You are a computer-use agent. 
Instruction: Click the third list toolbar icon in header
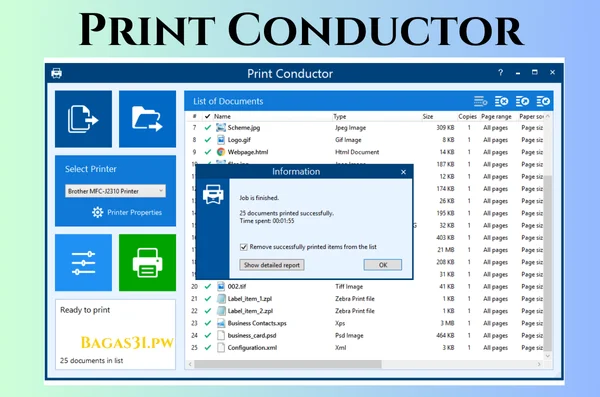coord(522,101)
